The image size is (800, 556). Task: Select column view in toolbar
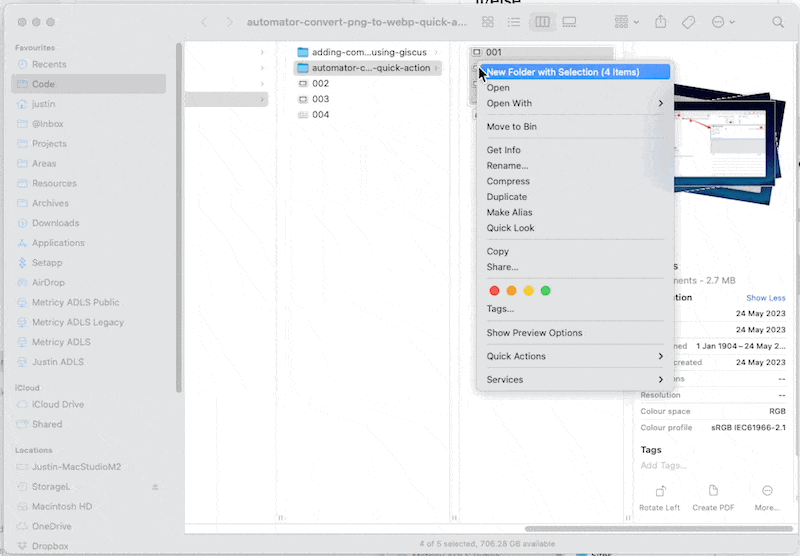tap(542, 22)
